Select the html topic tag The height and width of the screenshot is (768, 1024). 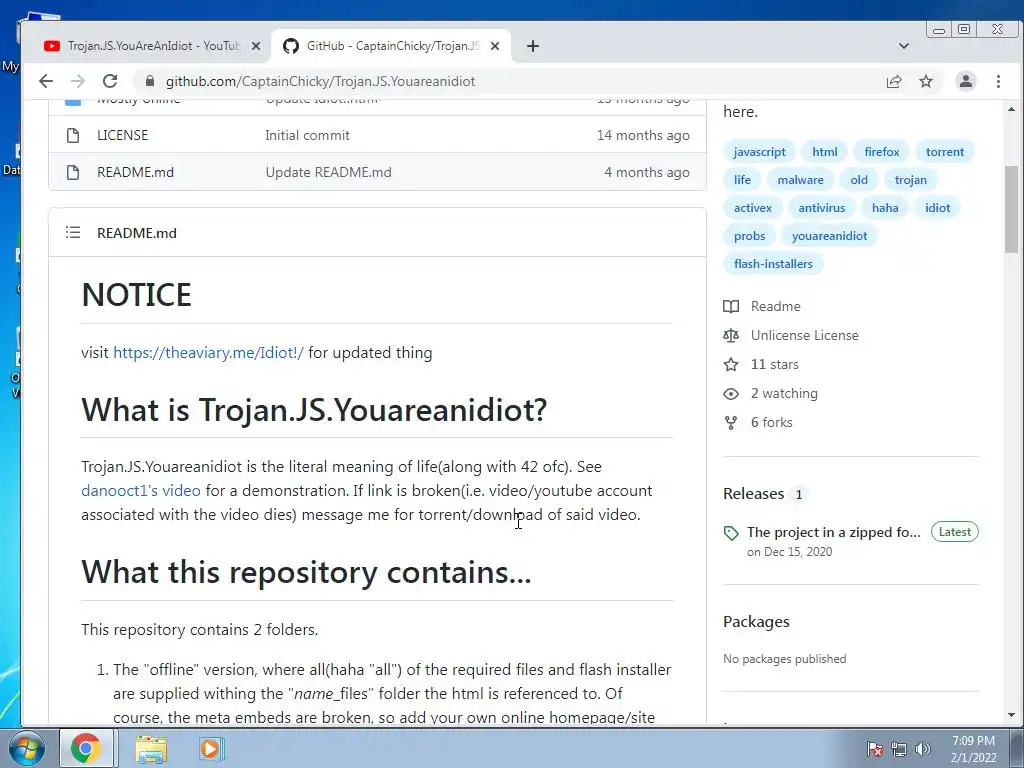pyautogui.click(x=825, y=152)
